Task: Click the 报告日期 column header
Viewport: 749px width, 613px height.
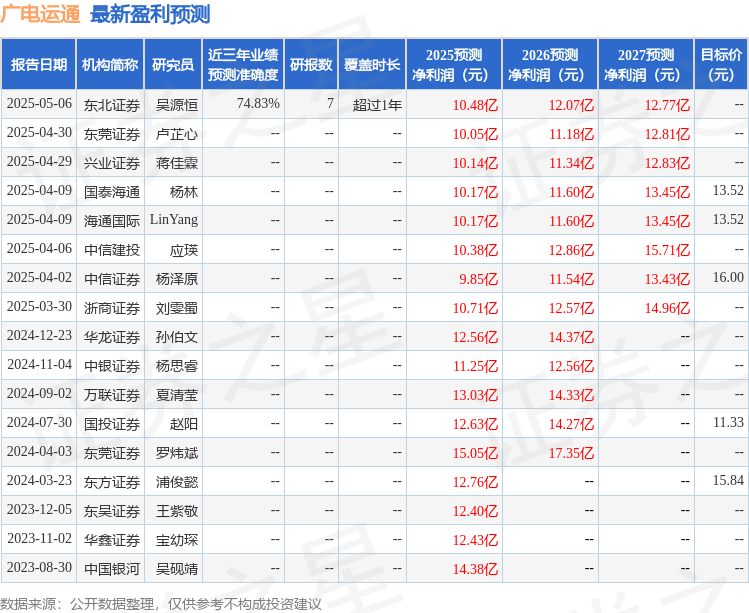Action: pos(39,65)
